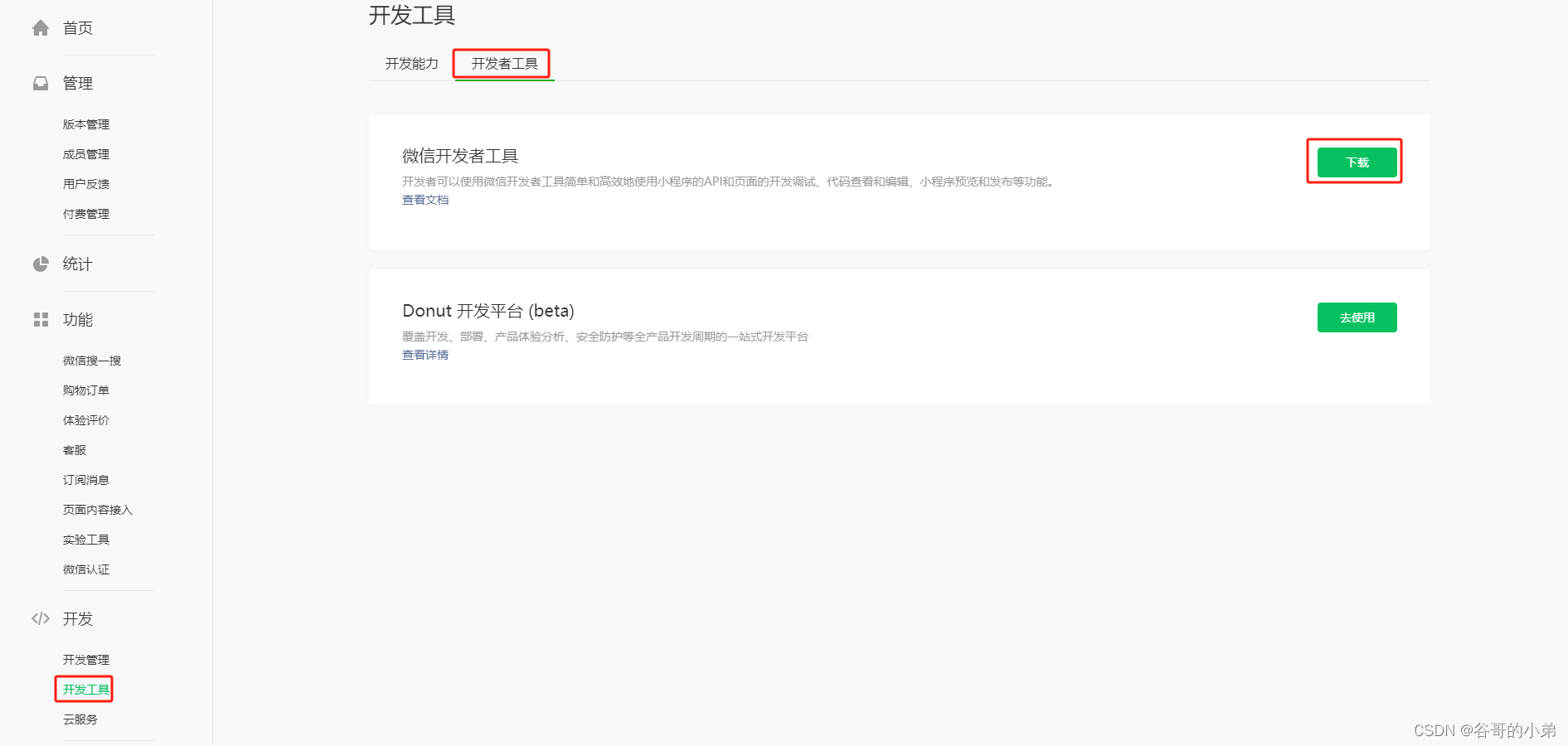The height and width of the screenshot is (746, 1568).
Task: Open the 功能 section heading
Action: pyautogui.click(x=78, y=320)
